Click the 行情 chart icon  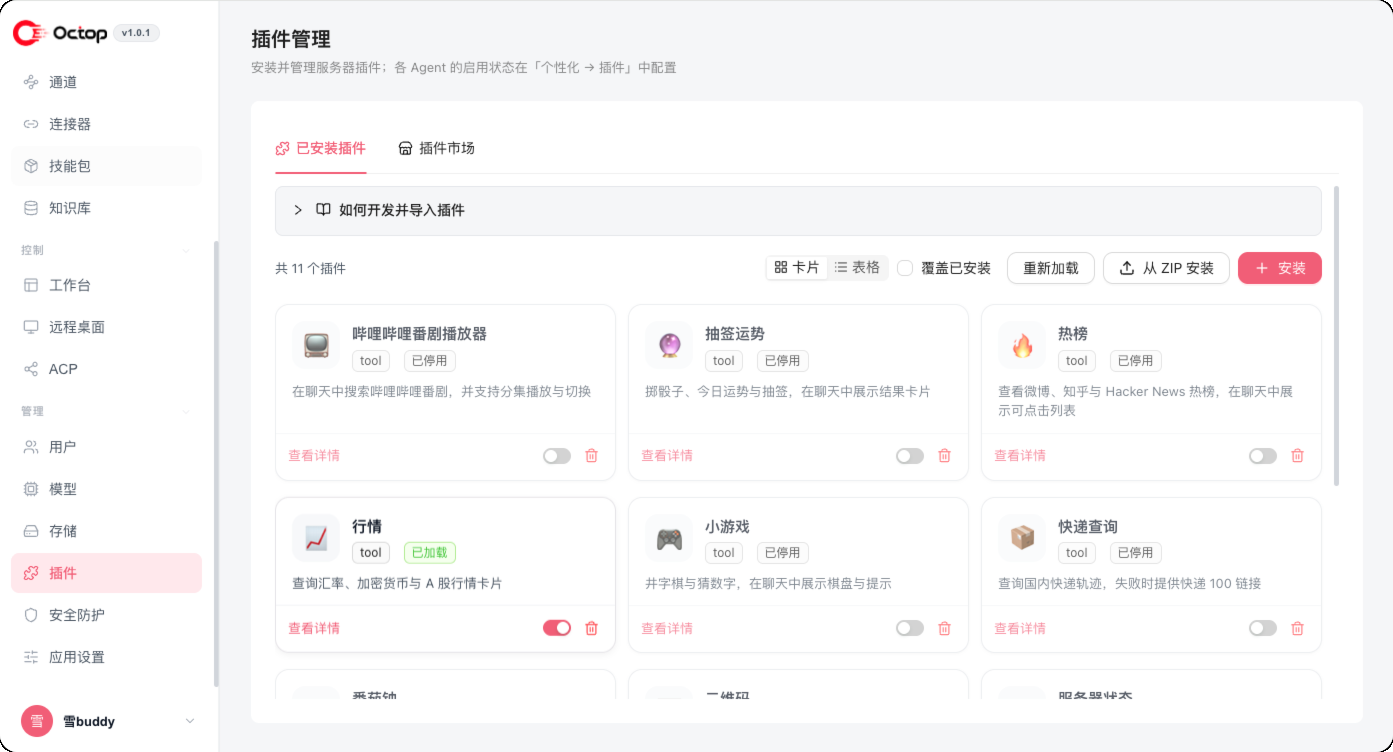[316, 538]
